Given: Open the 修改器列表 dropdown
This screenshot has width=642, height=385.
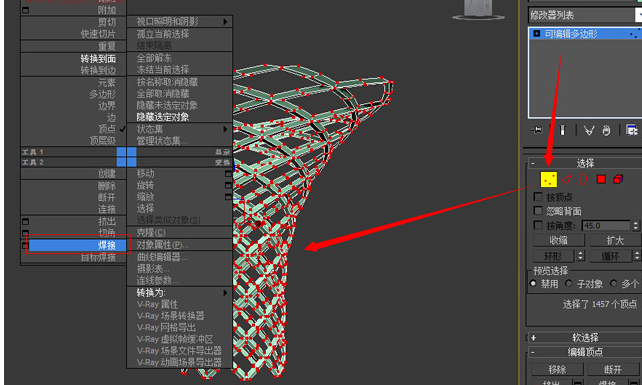Looking at the screenshot, I should pyautogui.click(x=585, y=16).
